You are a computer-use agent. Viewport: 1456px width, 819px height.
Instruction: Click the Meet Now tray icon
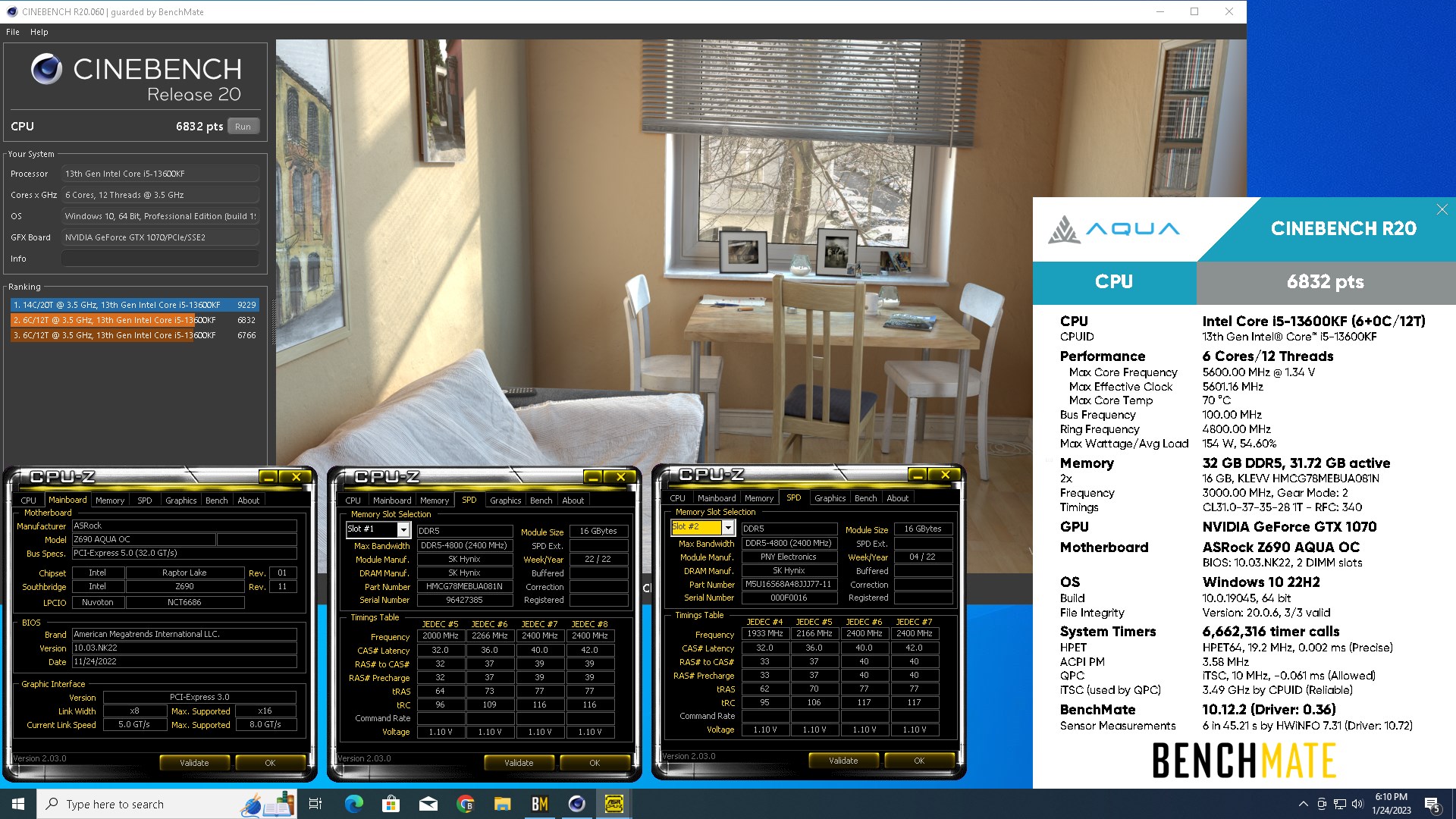point(1322,804)
